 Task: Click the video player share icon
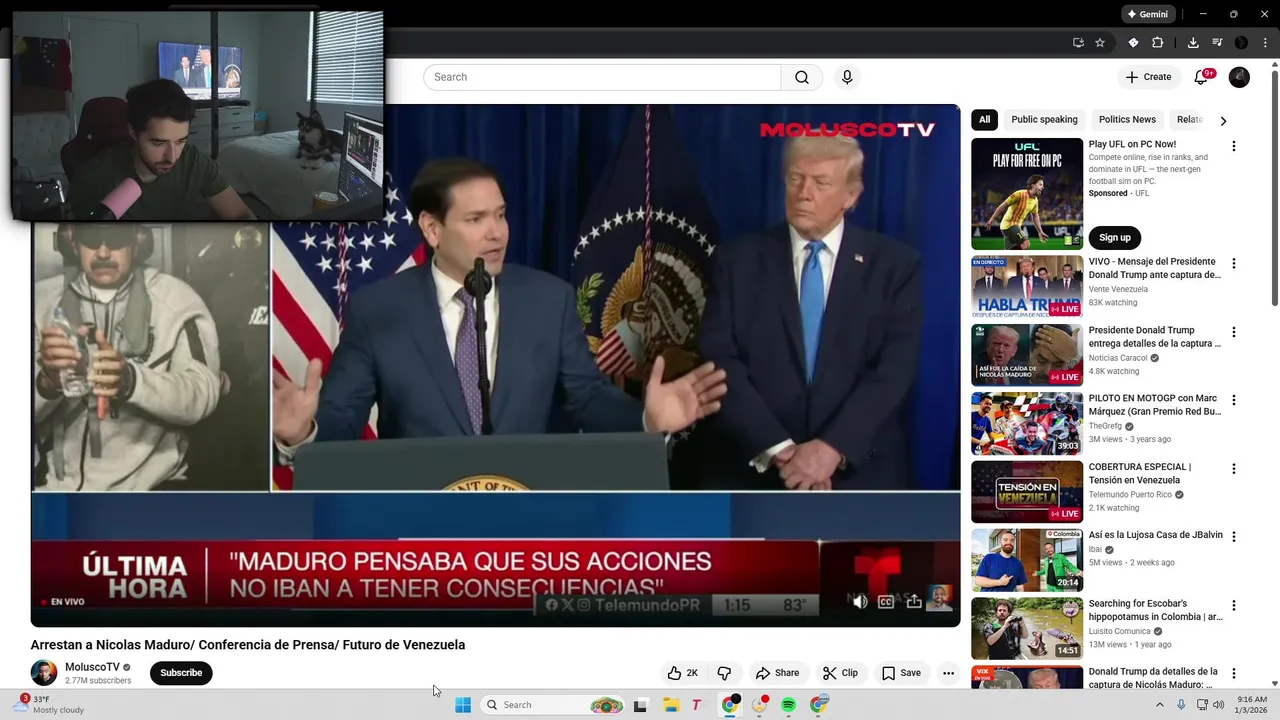point(913,601)
